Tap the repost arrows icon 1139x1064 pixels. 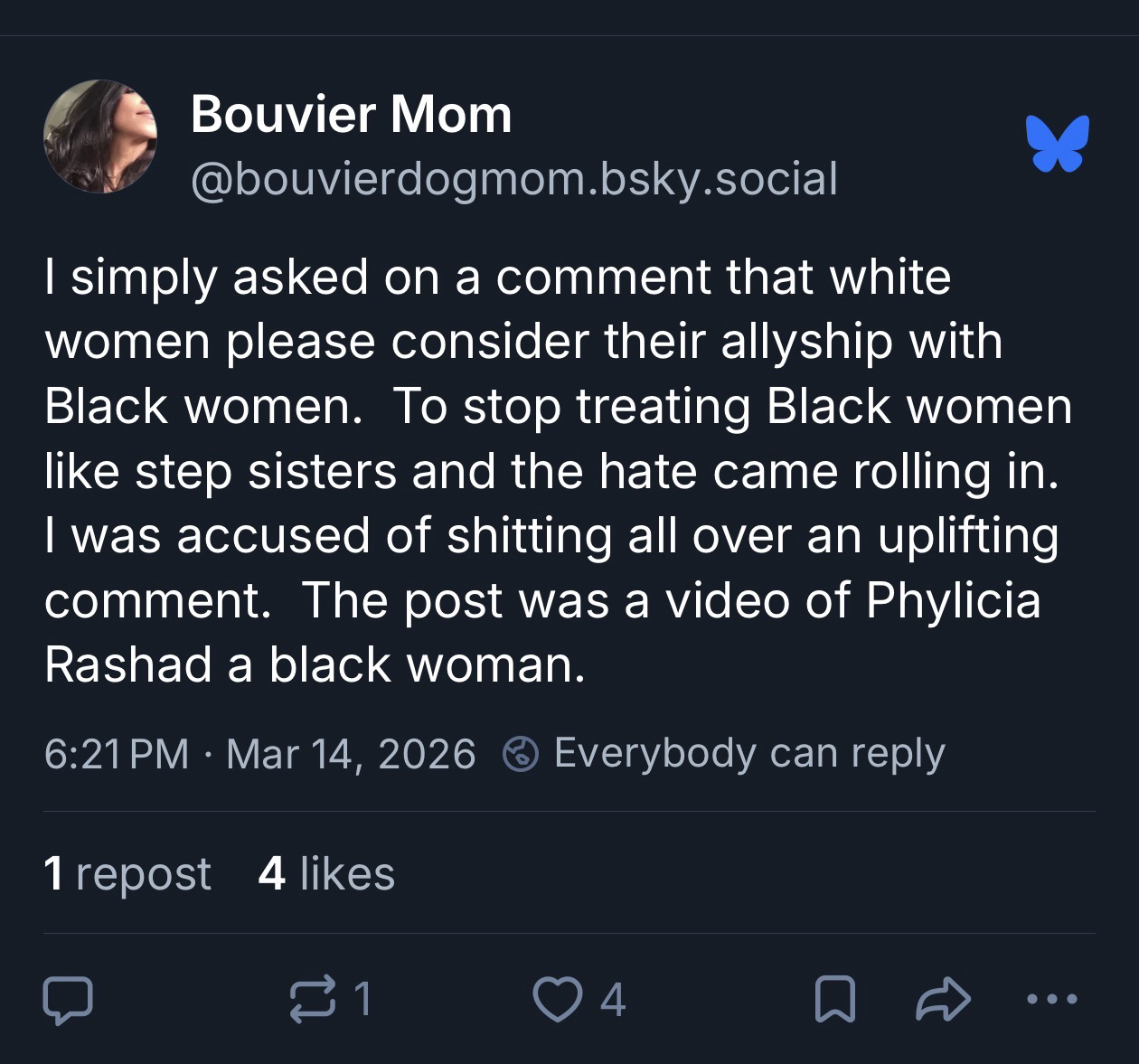(x=310, y=1000)
